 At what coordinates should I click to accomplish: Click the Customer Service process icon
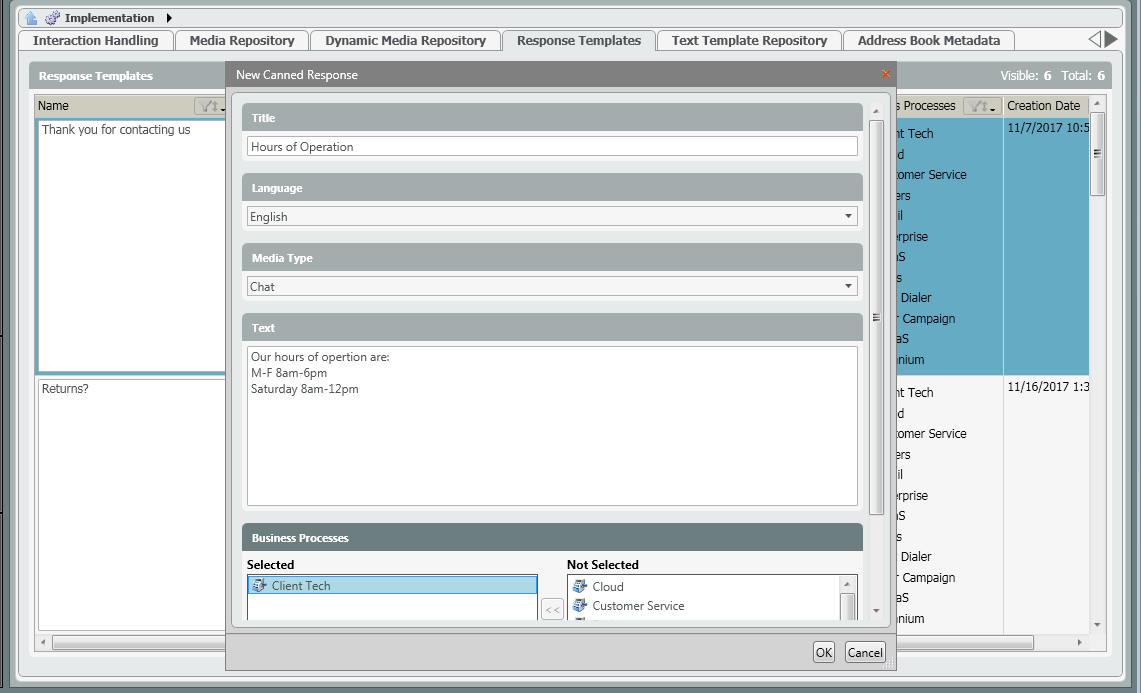(580, 606)
